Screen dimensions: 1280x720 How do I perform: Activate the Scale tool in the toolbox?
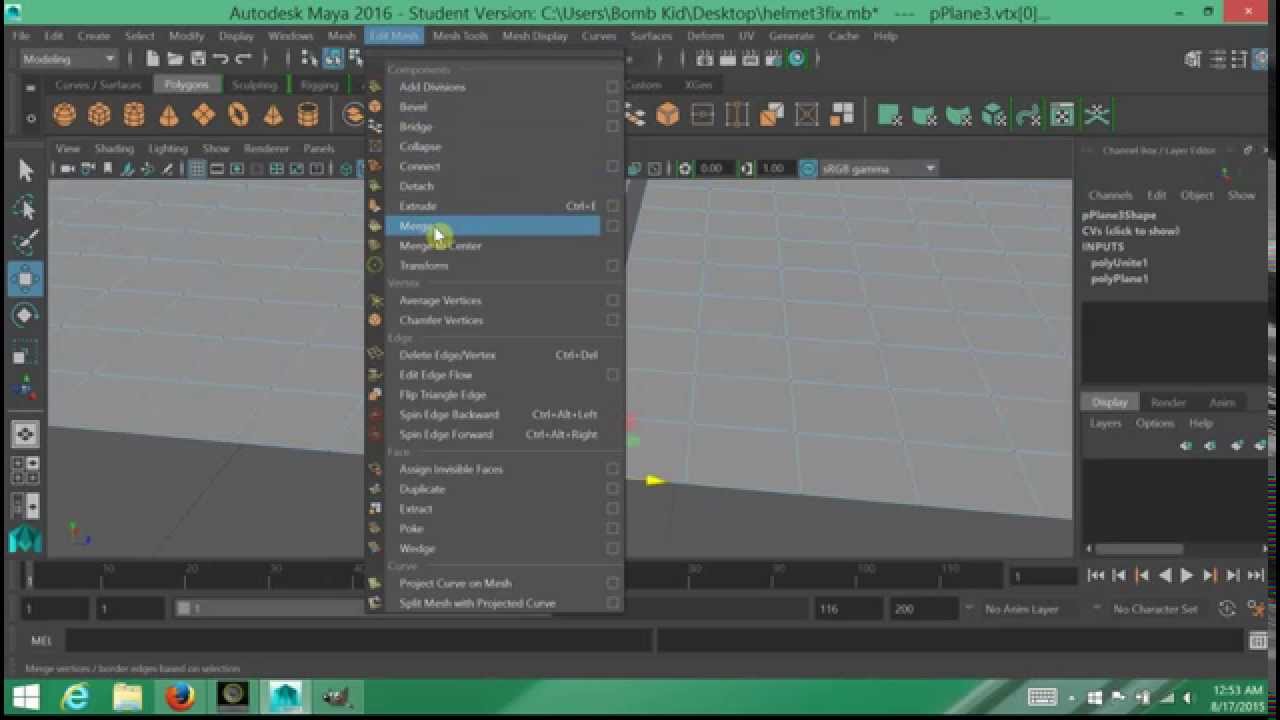pyautogui.click(x=26, y=352)
